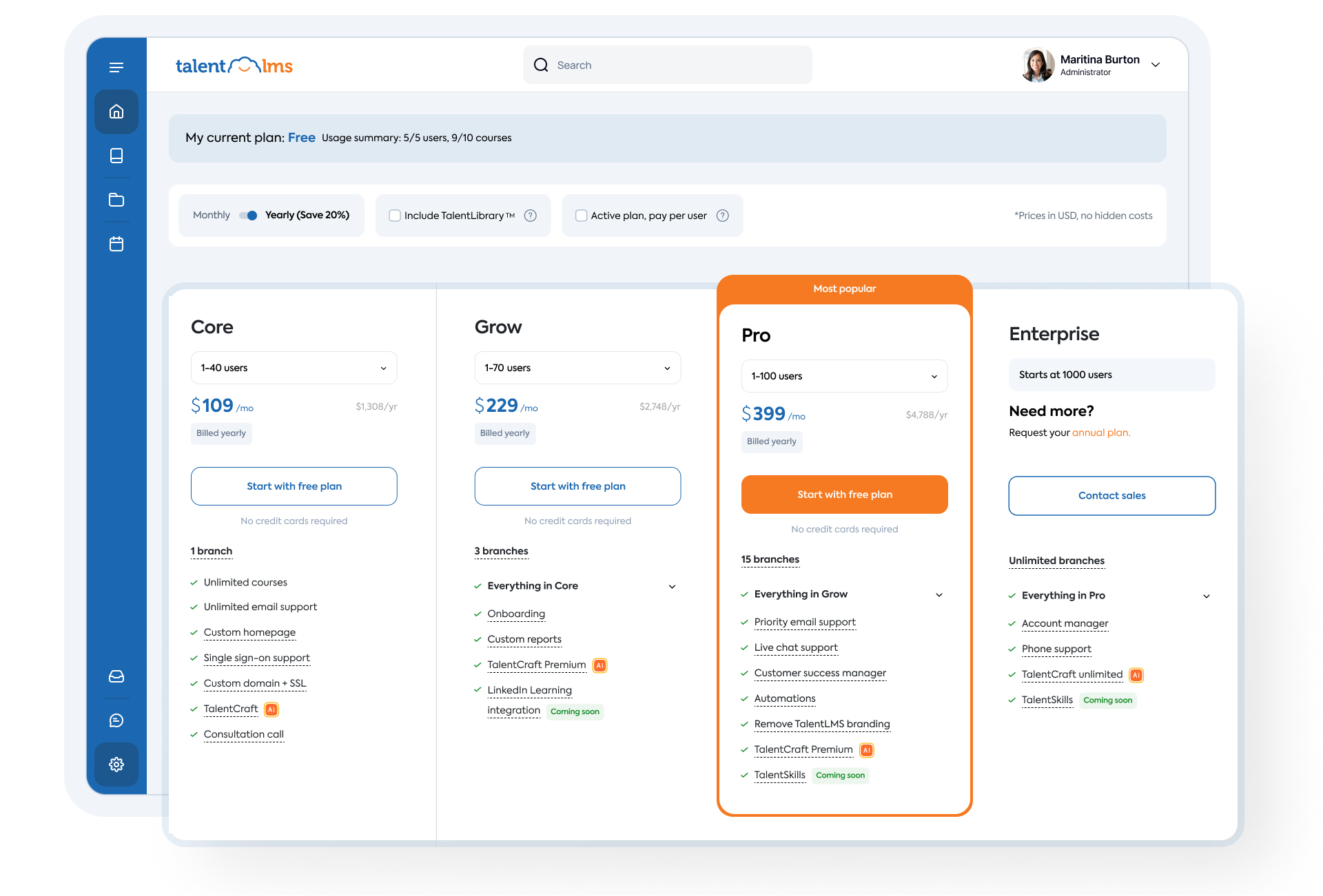
Task: Click Priority email support feature
Action: click(x=805, y=622)
